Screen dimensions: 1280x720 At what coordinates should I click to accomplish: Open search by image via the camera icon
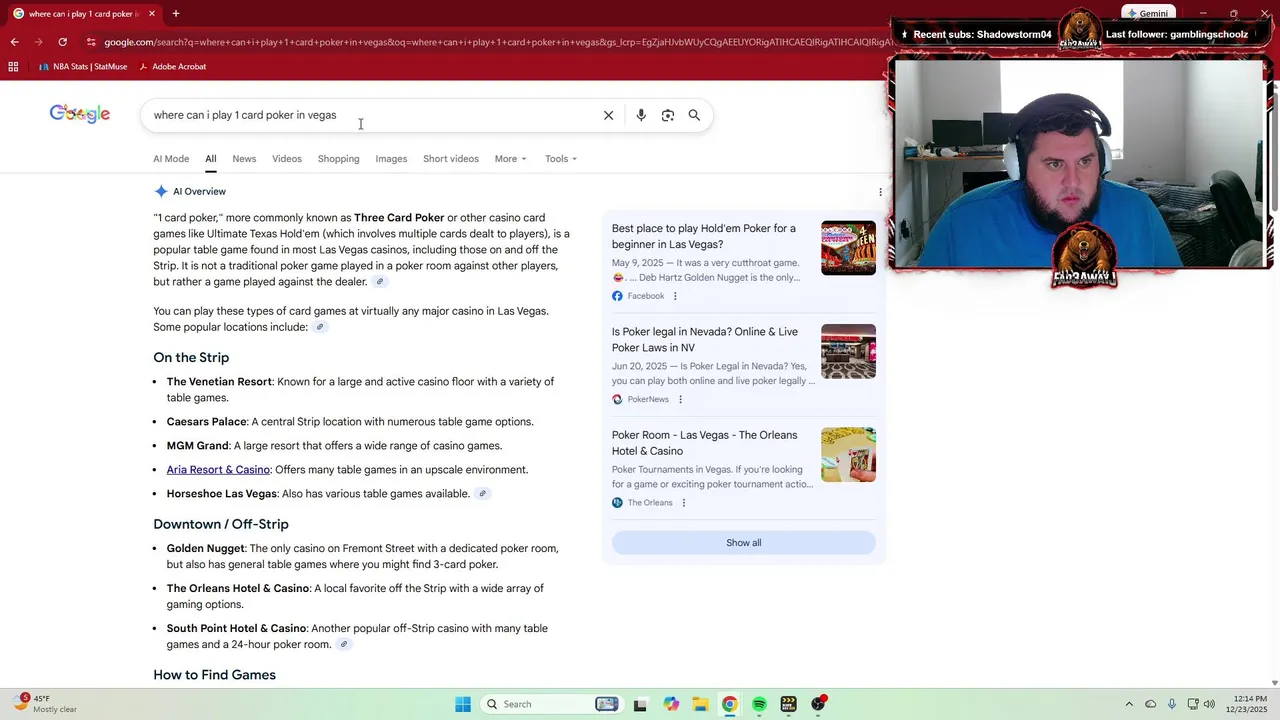(x=668, y=115)
